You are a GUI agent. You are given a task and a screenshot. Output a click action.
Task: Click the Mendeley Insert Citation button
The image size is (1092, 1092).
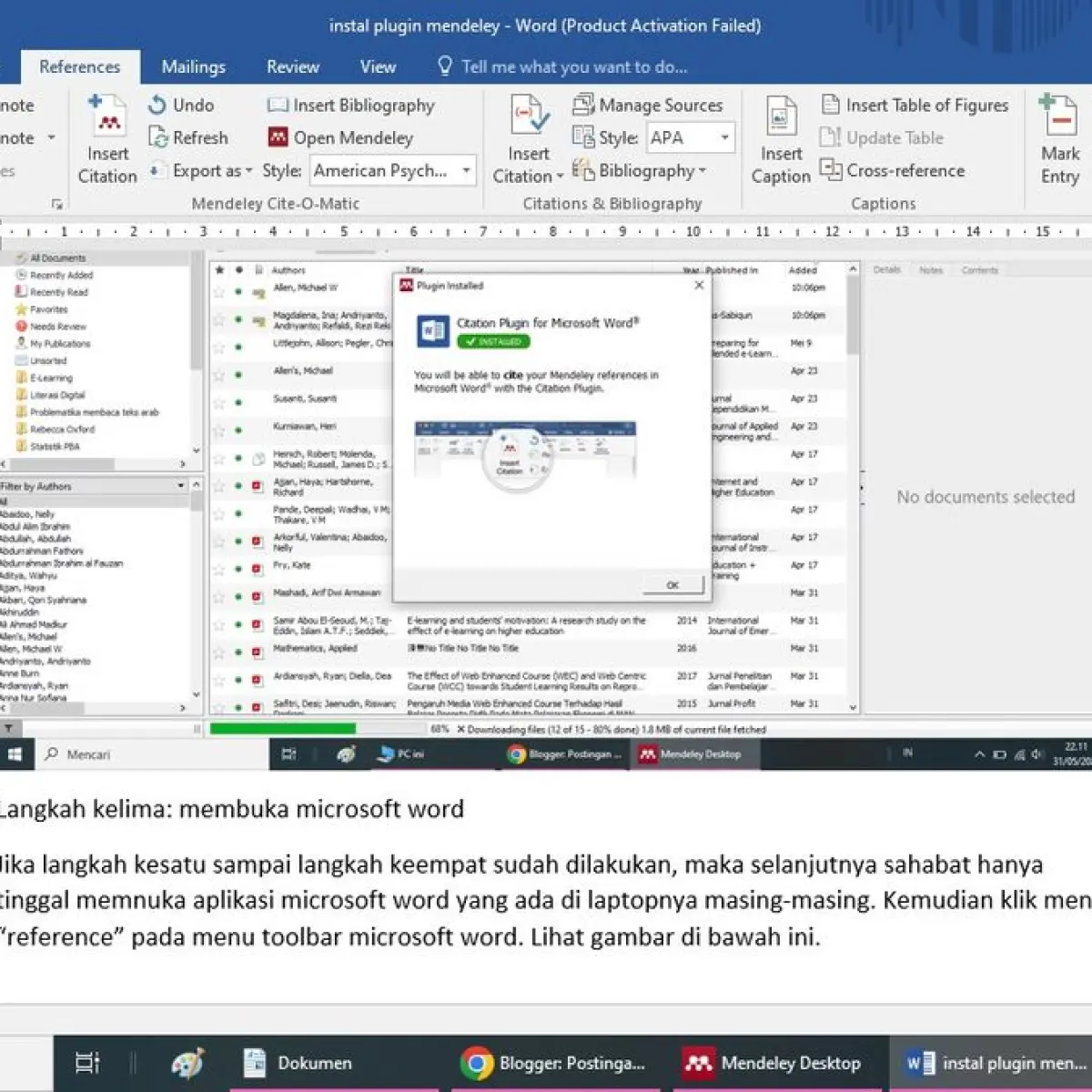pyautogui.click(x=107, y=139)
